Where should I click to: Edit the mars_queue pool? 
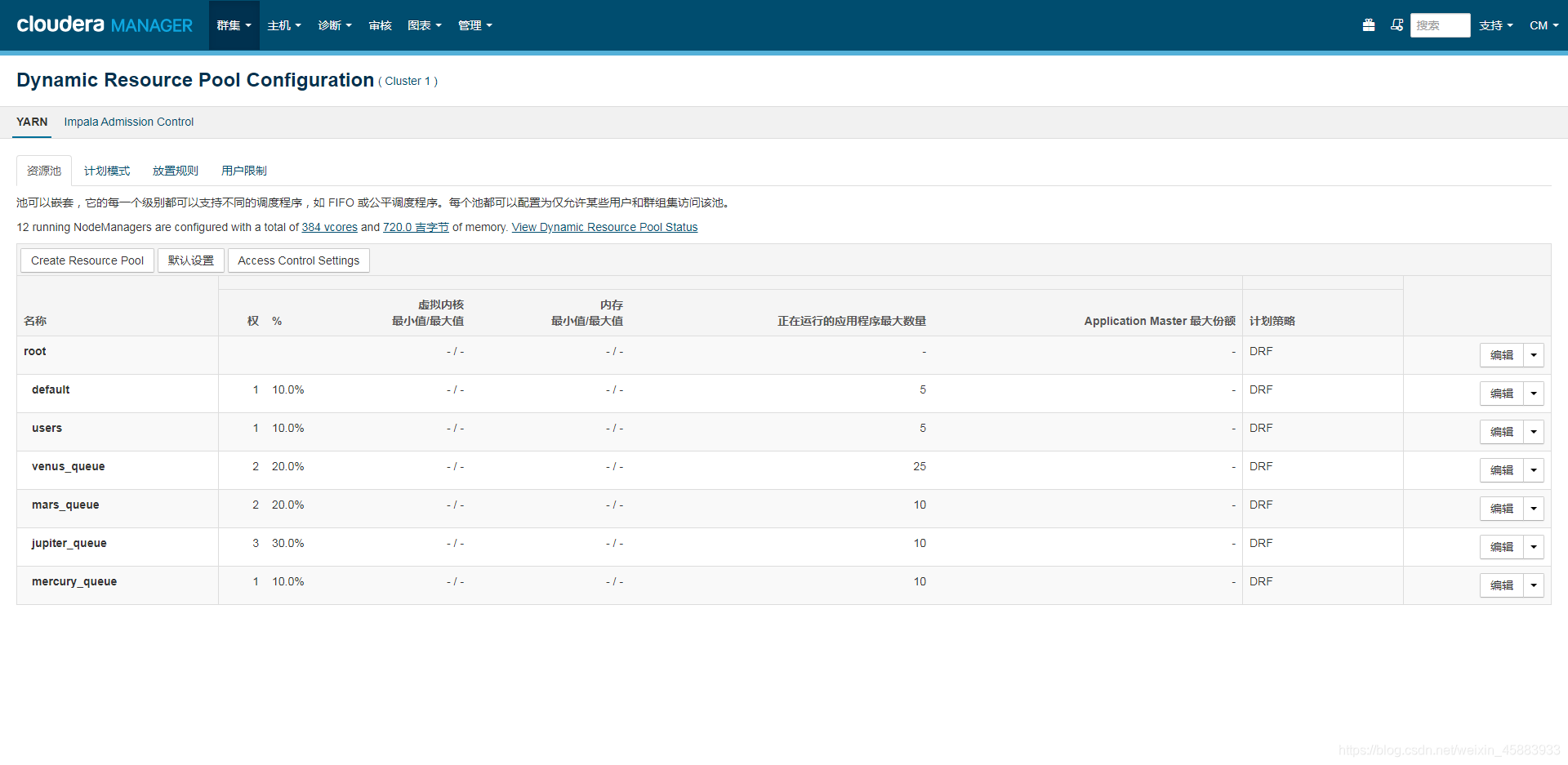click(1502, 509)
